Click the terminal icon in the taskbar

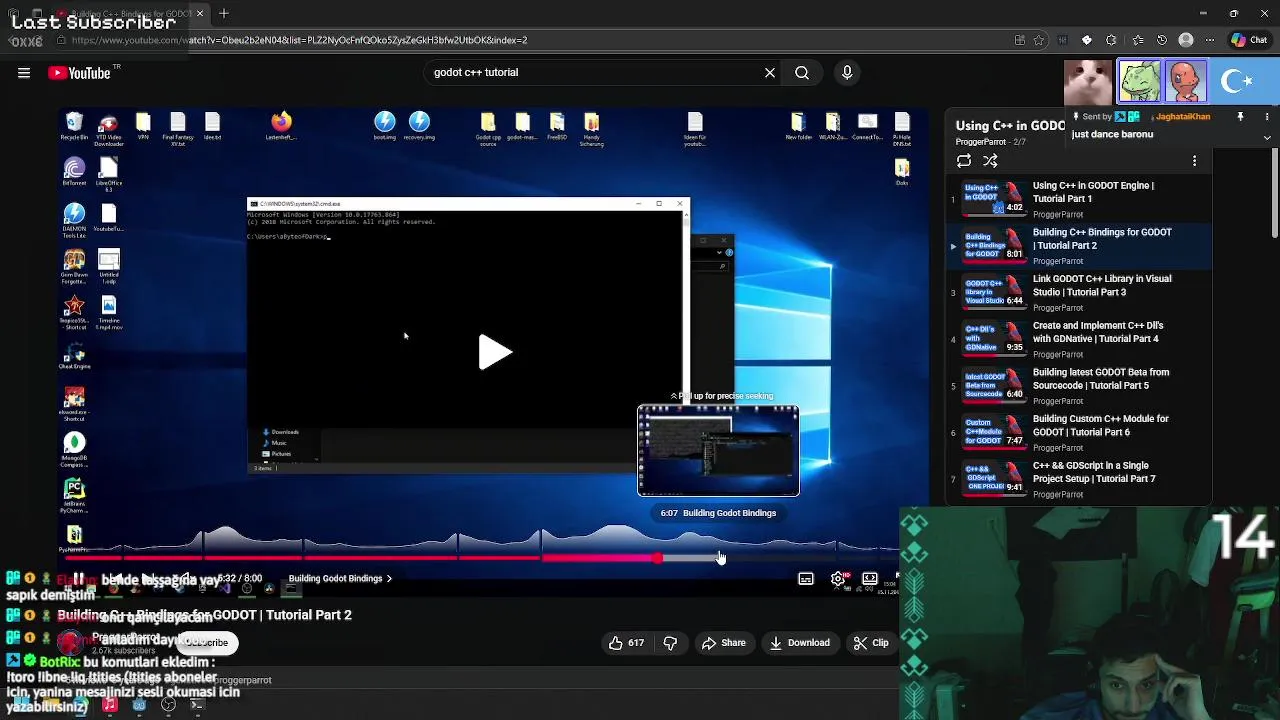197,705
